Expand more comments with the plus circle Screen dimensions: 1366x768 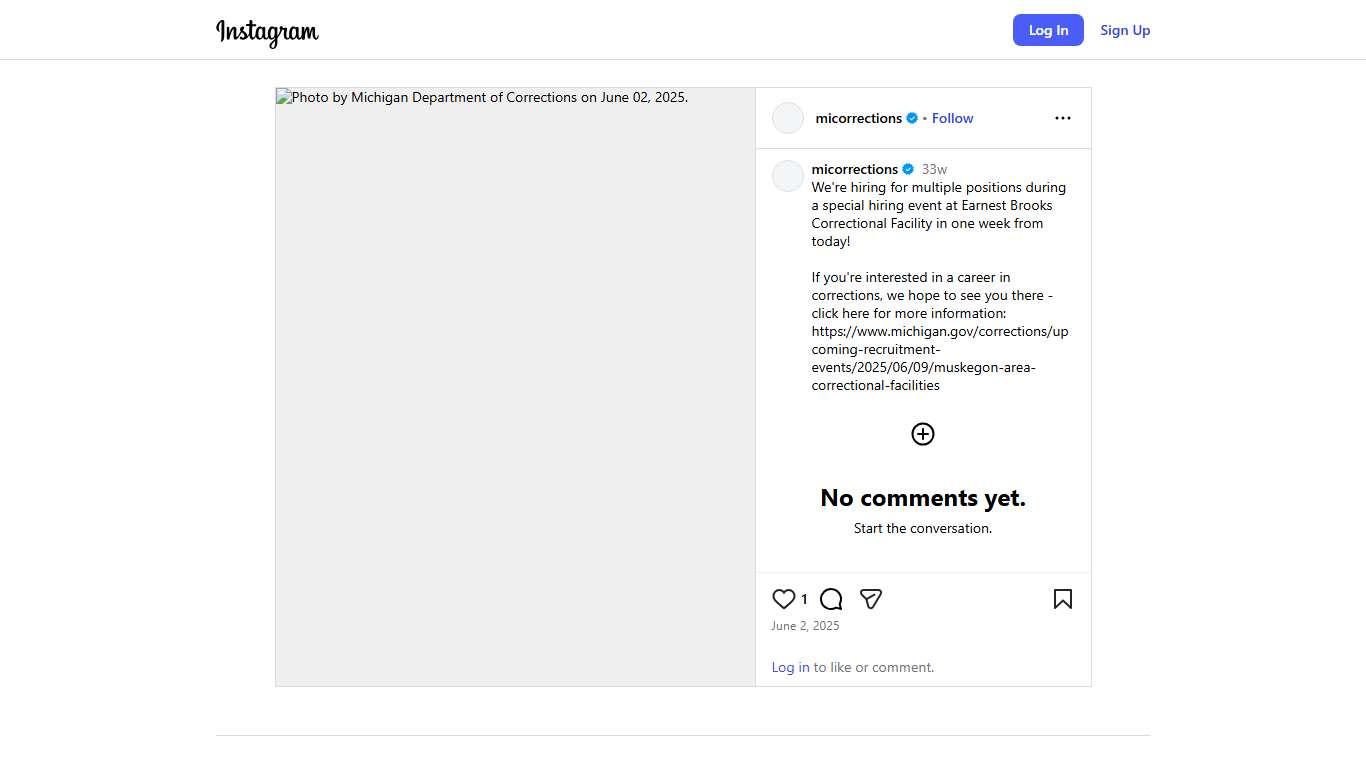923,434
